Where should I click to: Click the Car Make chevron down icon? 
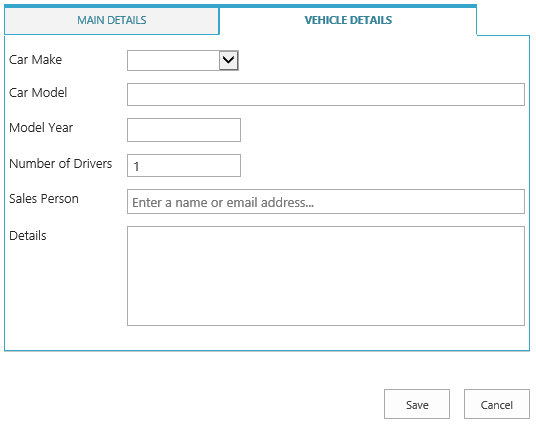point(228,61)
